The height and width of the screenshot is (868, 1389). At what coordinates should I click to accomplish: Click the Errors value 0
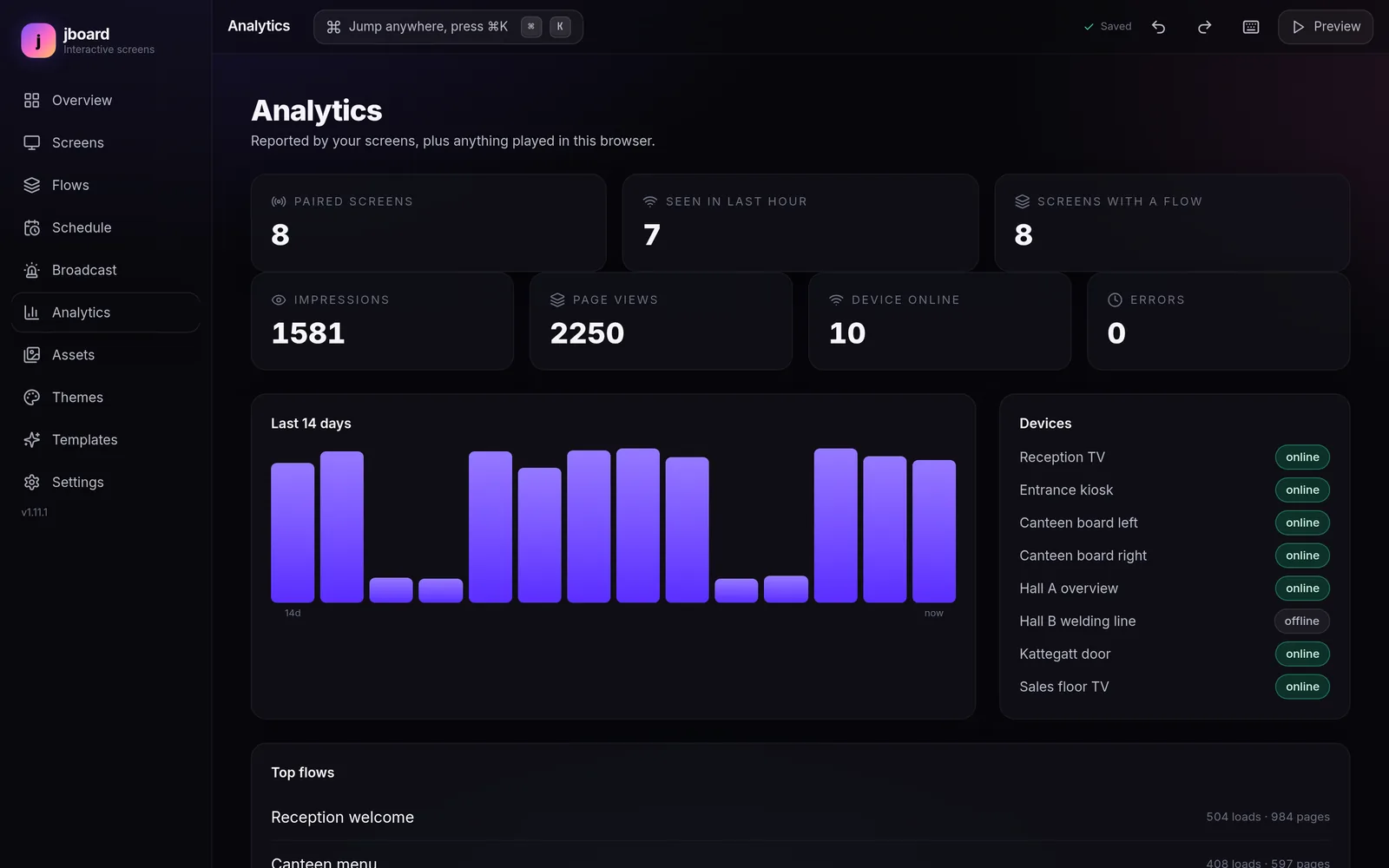tap(1116, 333)
